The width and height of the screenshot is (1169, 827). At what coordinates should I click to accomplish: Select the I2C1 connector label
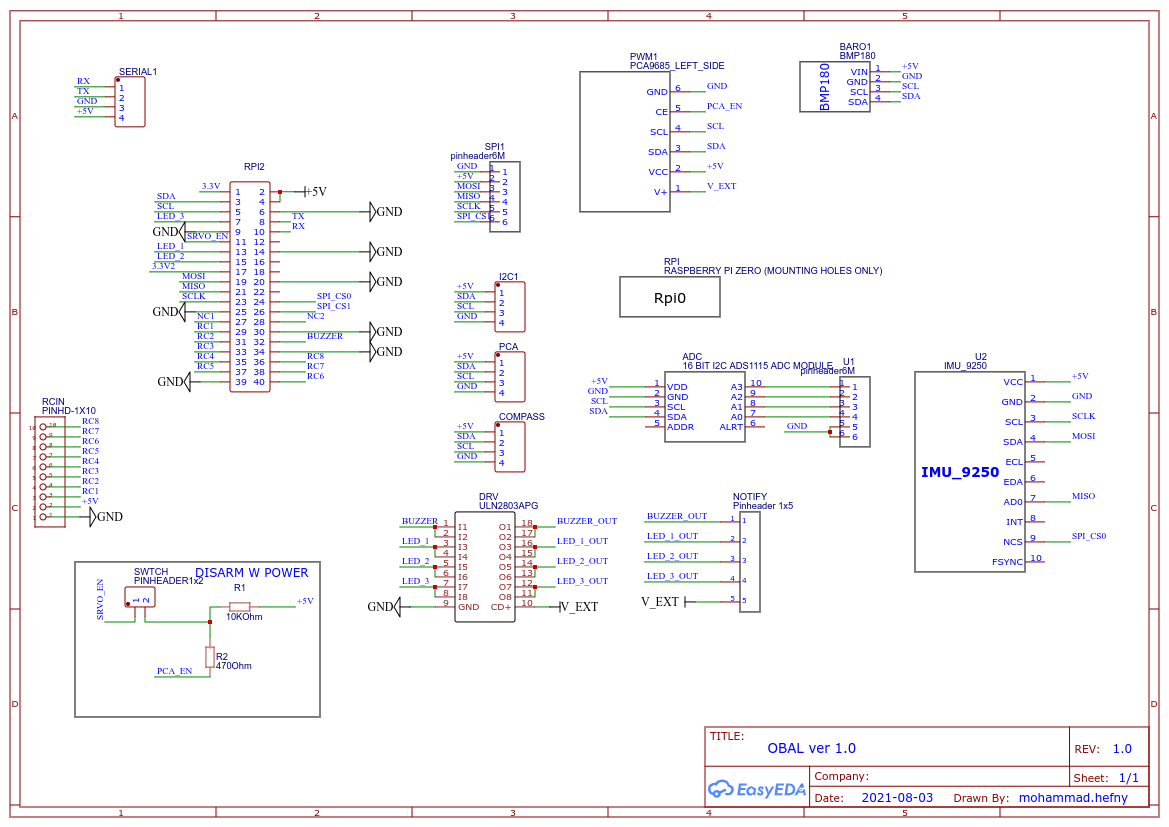508,277
